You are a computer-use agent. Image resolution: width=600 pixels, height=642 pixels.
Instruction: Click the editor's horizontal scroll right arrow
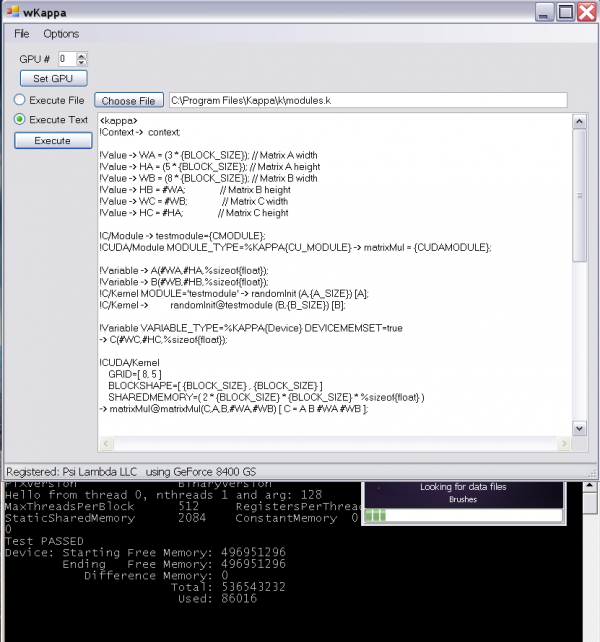click(564, 443)
